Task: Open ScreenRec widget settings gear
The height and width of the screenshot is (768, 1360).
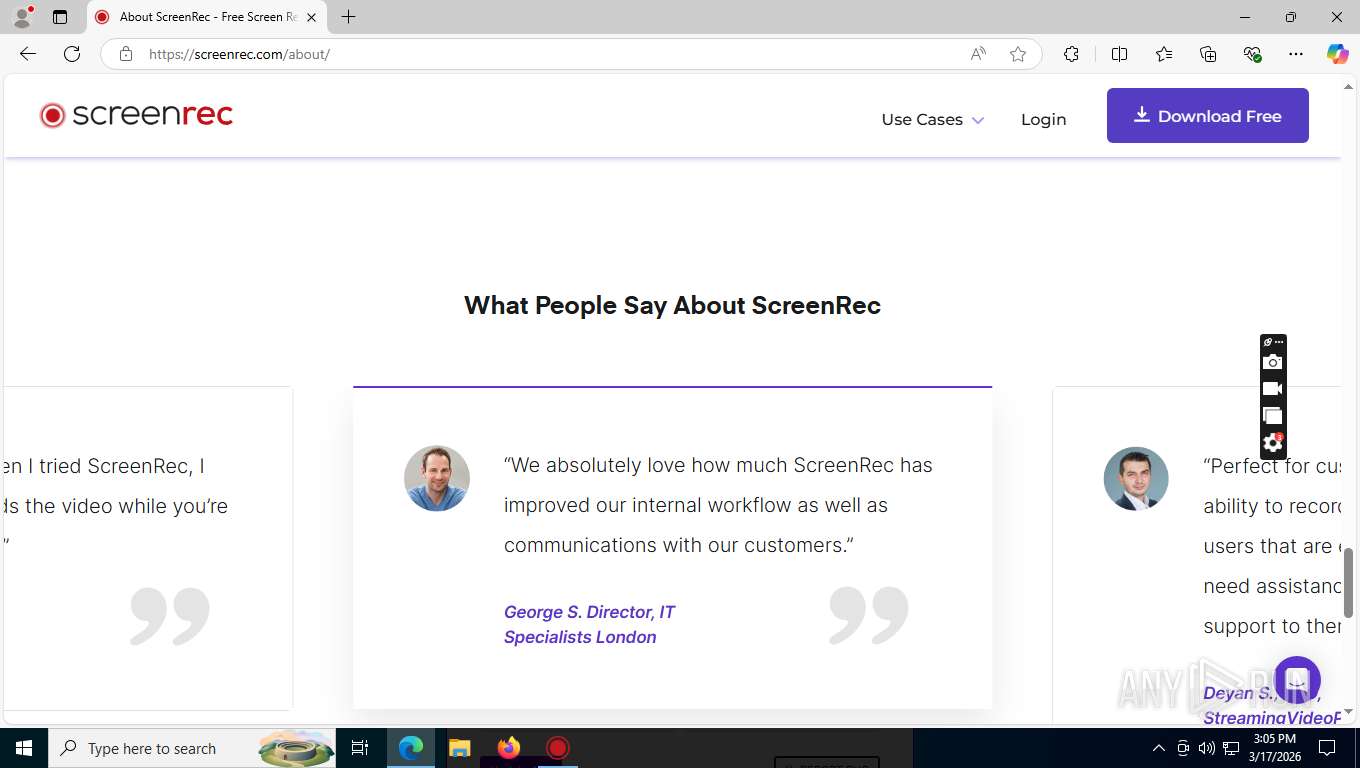Action: click(1272, 443)
